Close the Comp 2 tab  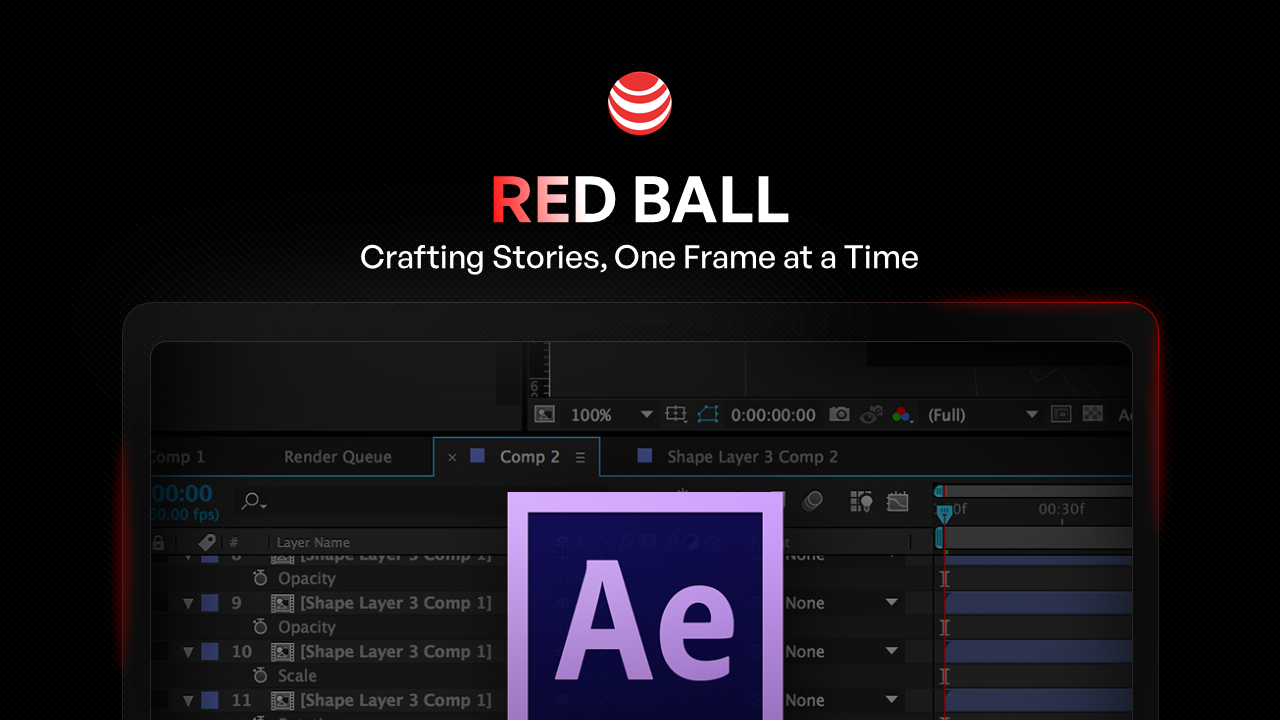coord(452,457)
